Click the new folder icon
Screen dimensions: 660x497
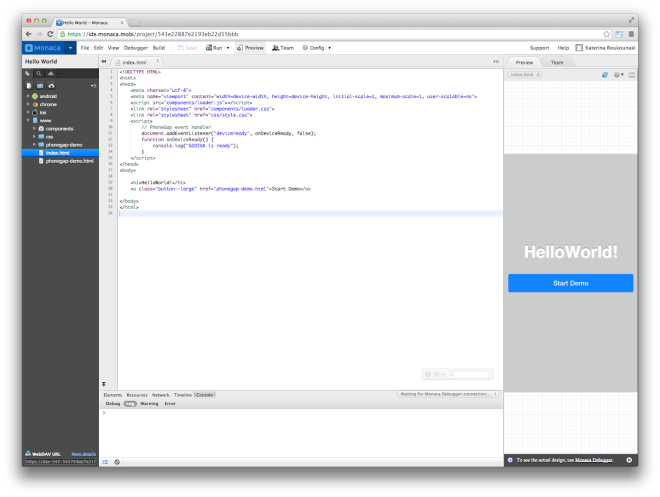(40, 86)
